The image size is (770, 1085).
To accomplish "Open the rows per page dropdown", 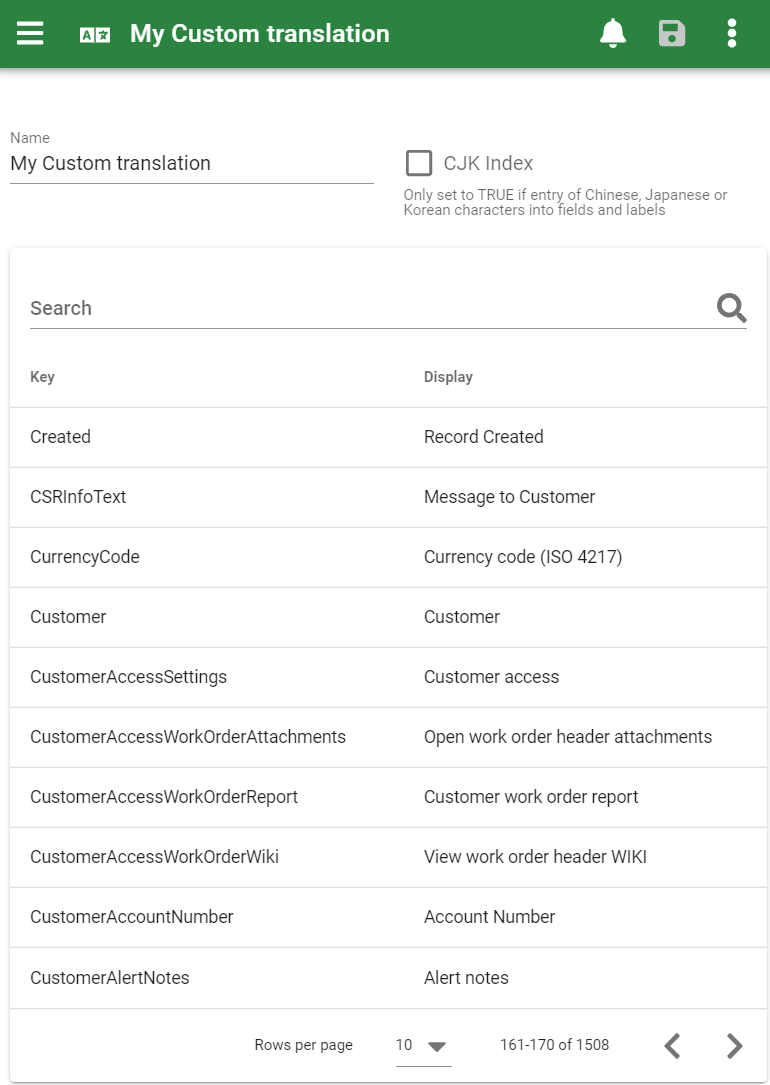I will (x=423, y=1045).
